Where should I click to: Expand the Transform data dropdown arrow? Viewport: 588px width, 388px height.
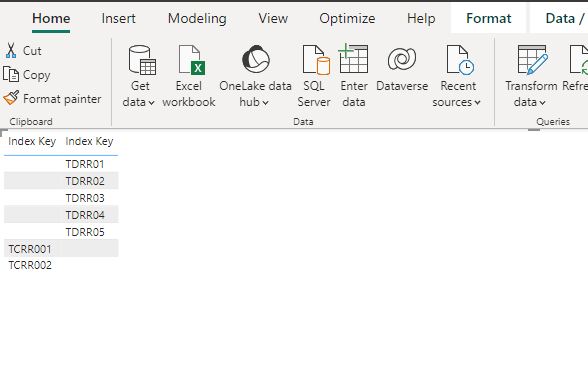(542, 103)
